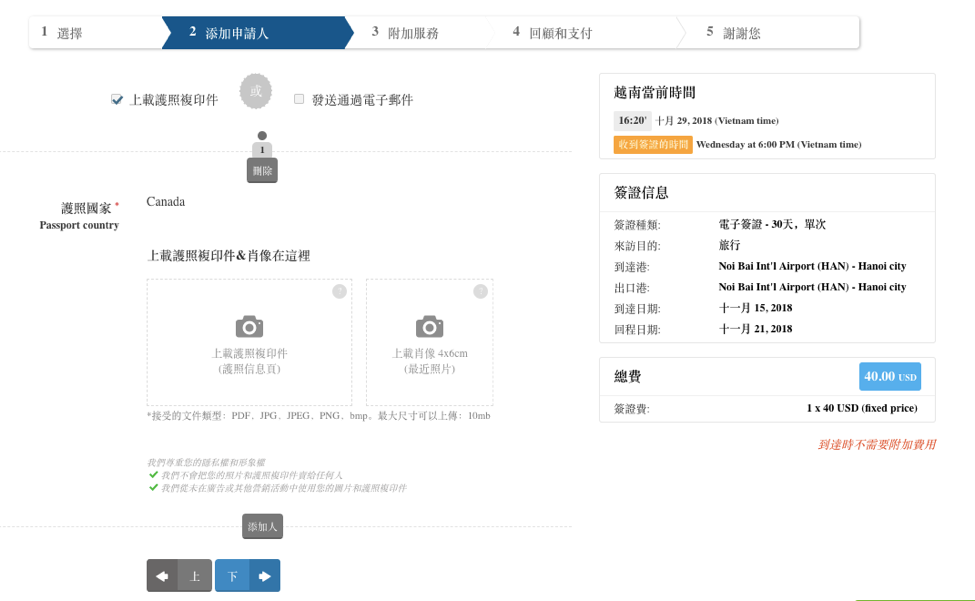The height and width of the screenshot is (601, 975).
Task: Click 添加人 to add another applicant
Action: coord(262,526)
